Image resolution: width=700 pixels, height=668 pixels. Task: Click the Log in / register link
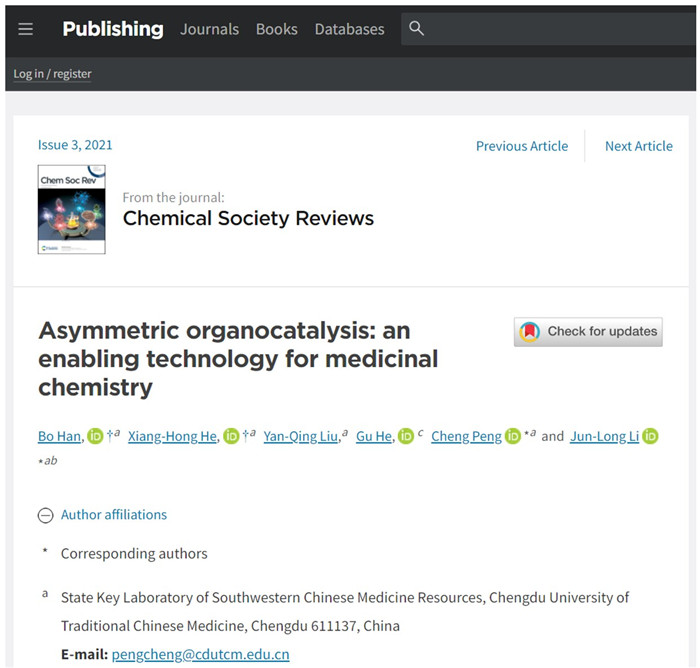52,74
